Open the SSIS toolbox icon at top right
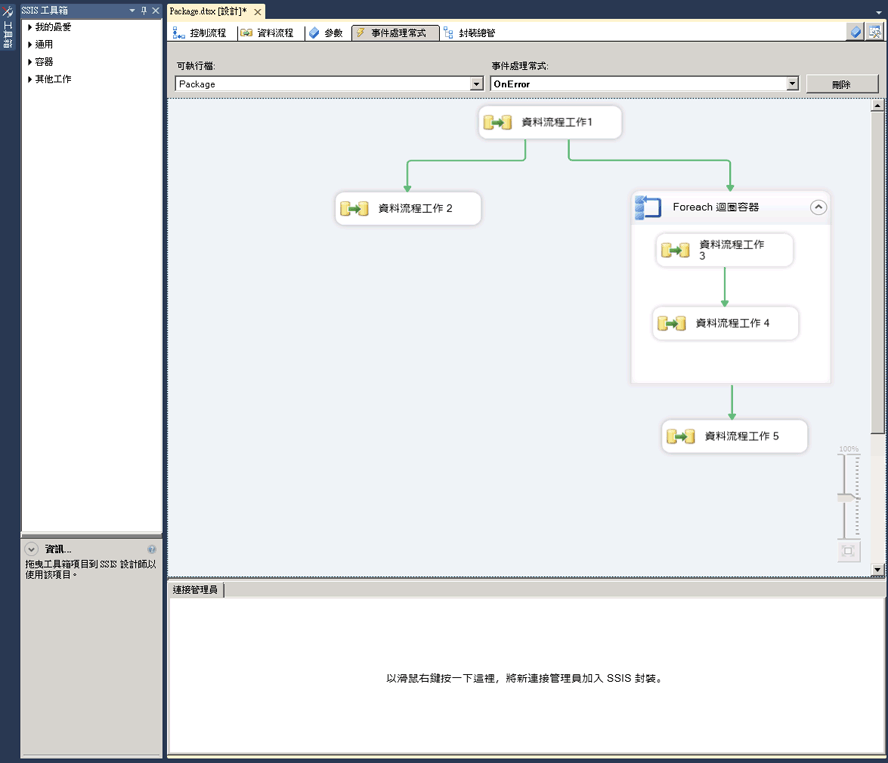Screen dimensions: 888x763 tap(875, 32)
